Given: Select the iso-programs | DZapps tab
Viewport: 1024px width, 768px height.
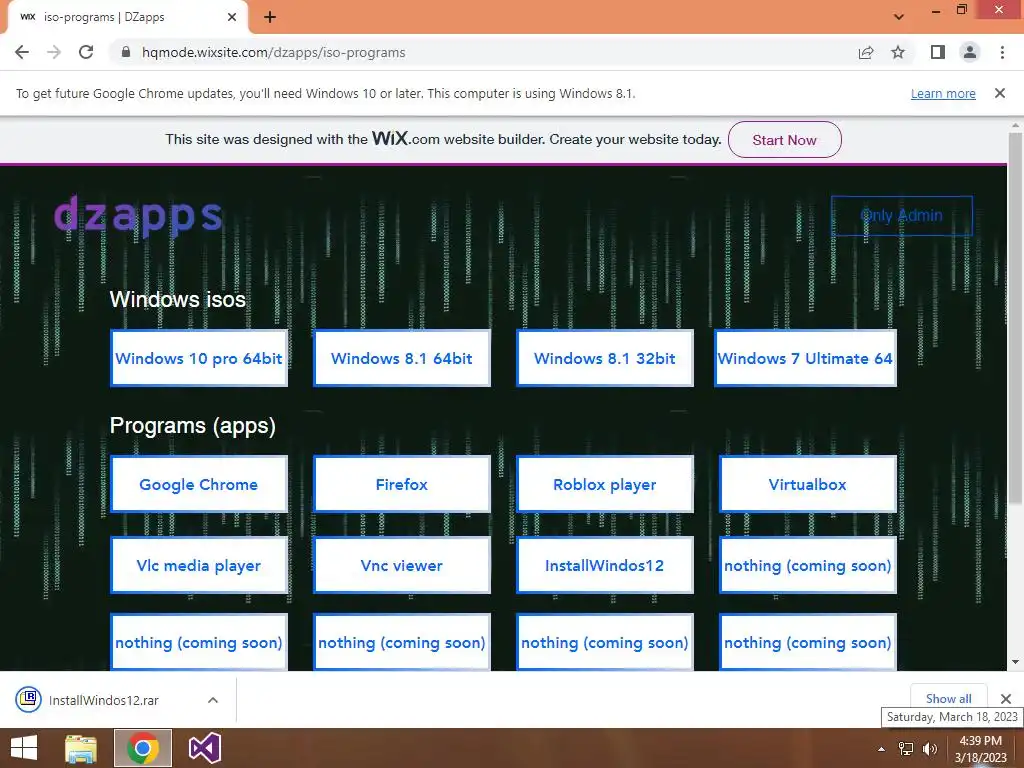Looking at the screenshot, I should click(x=127, y=17).
